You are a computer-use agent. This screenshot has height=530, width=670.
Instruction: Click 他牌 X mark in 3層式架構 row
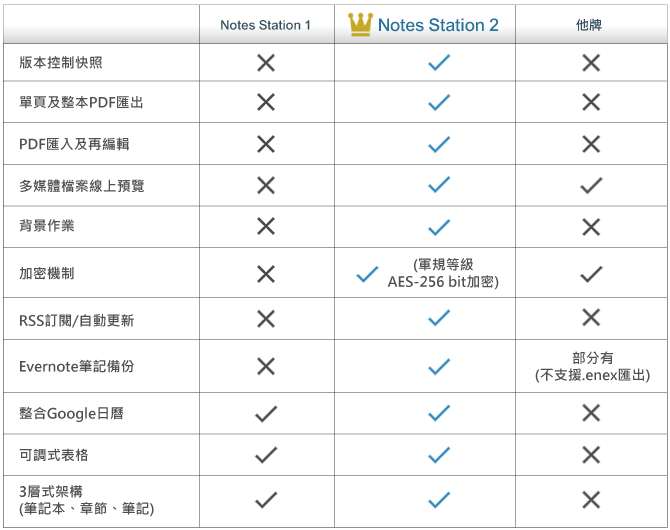(591, 500)
